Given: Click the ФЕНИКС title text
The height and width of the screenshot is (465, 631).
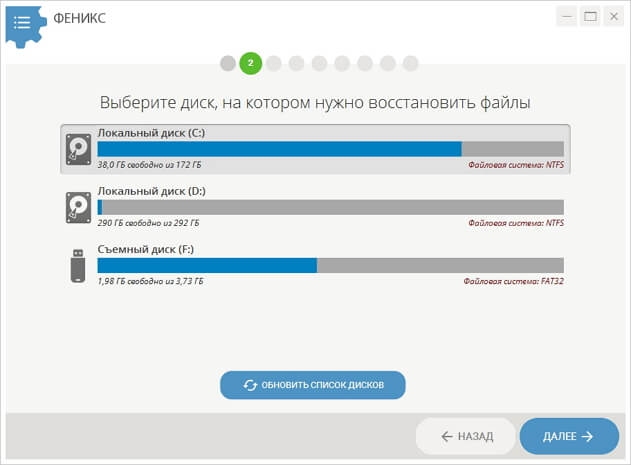Looking at the screenshot, I should tap(80, 18).
